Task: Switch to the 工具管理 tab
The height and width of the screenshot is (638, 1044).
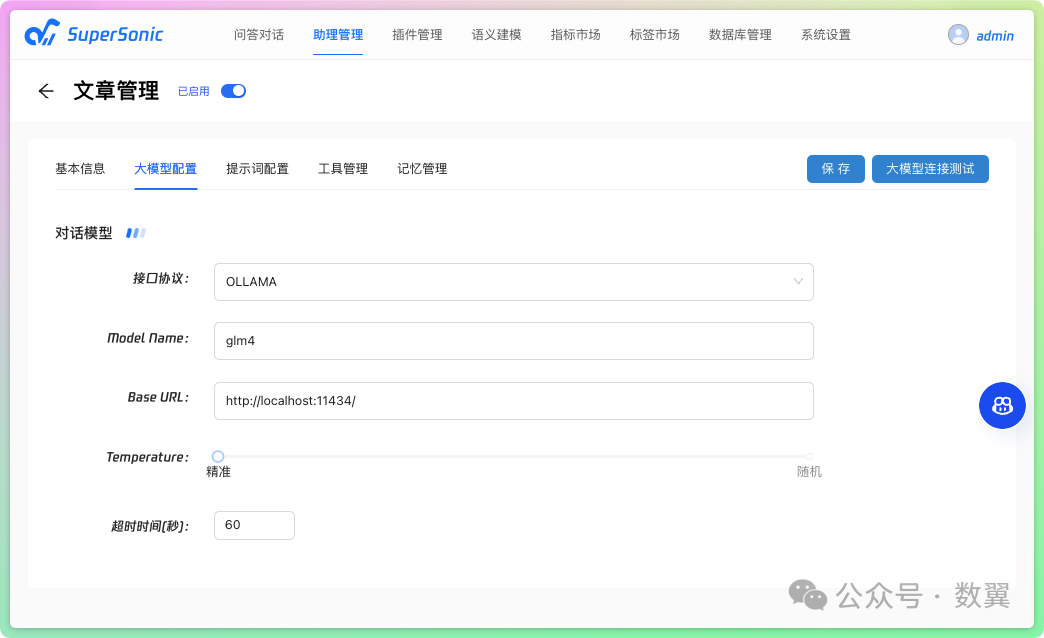Action: 343,168
